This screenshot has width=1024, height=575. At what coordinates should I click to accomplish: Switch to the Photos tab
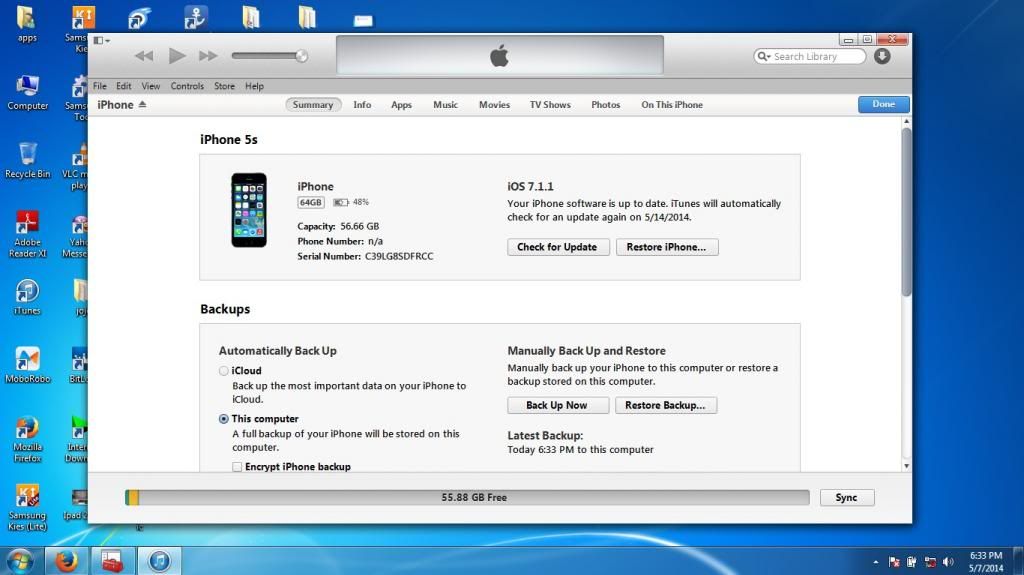coord(605,105)
